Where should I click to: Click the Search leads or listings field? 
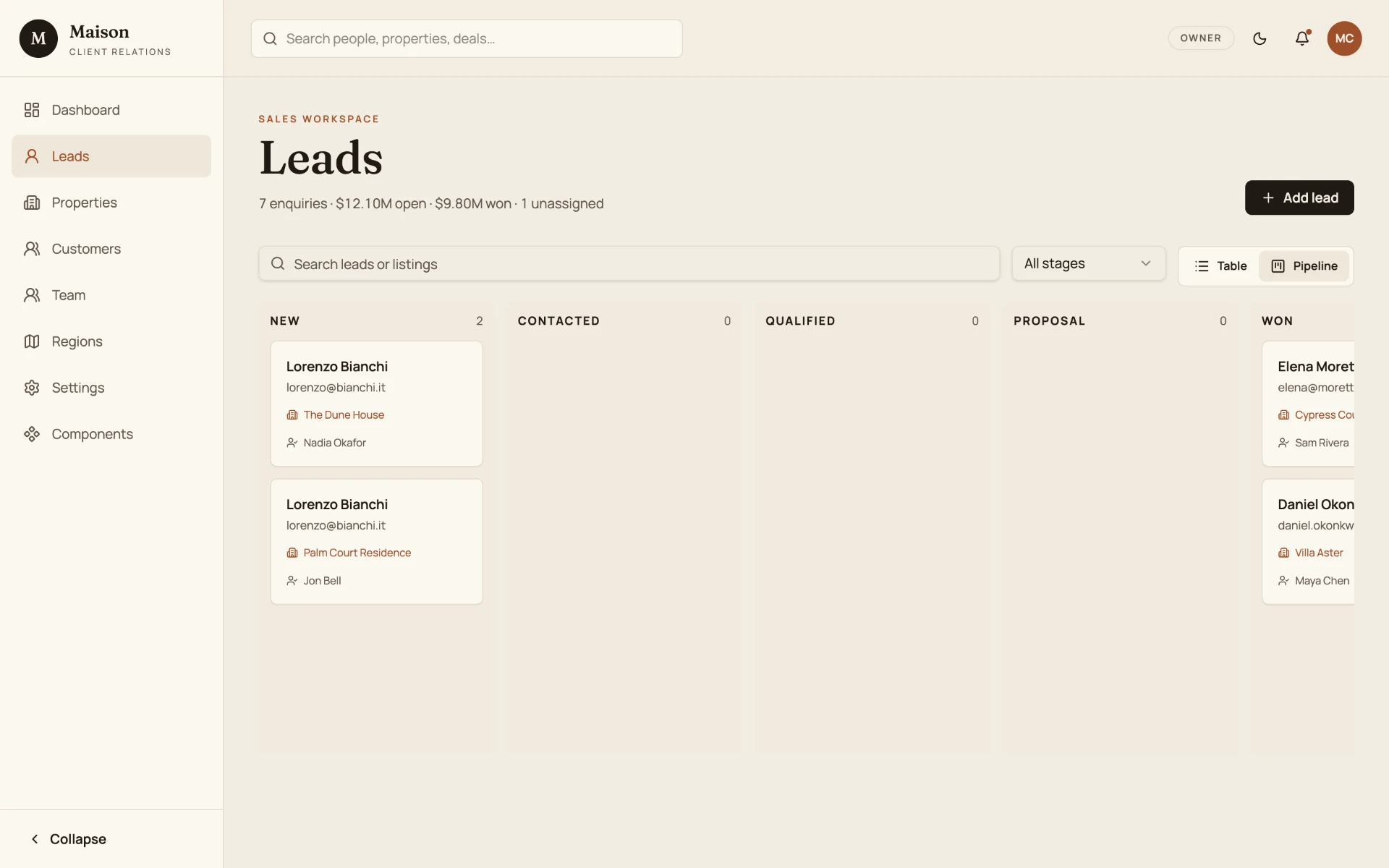coord(629,264)
